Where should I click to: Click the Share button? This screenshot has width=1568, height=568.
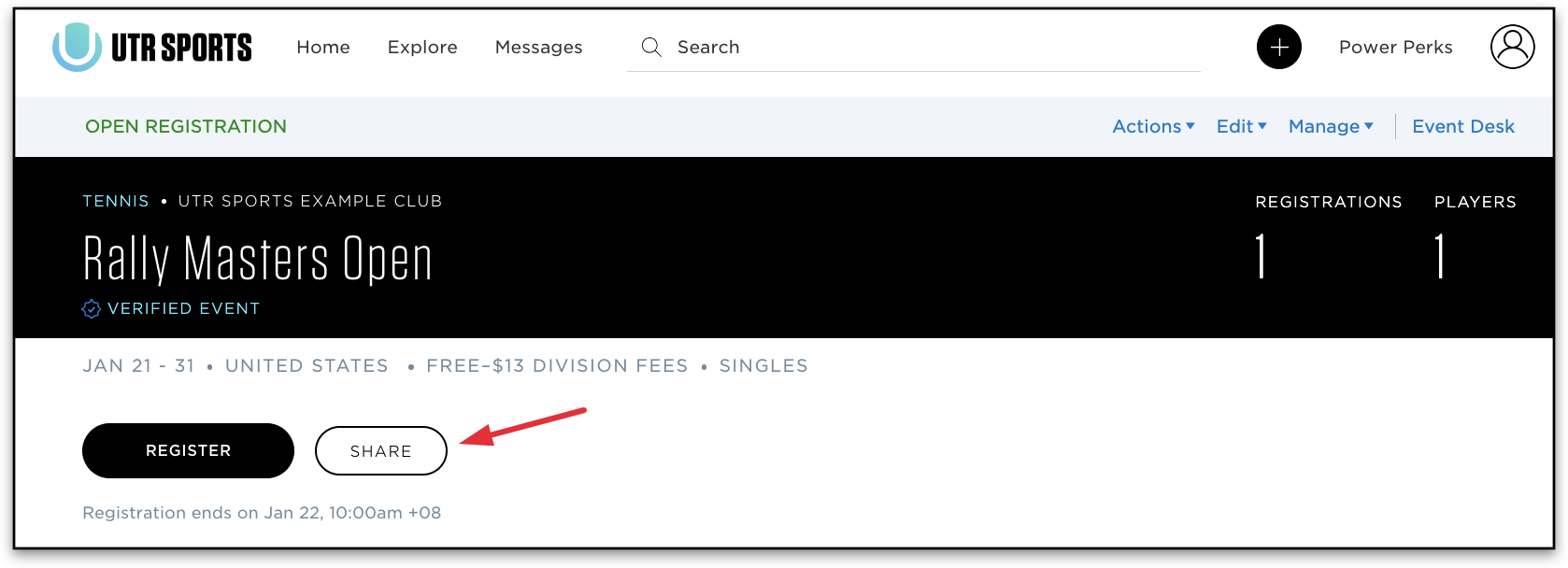tap(381, 450)
